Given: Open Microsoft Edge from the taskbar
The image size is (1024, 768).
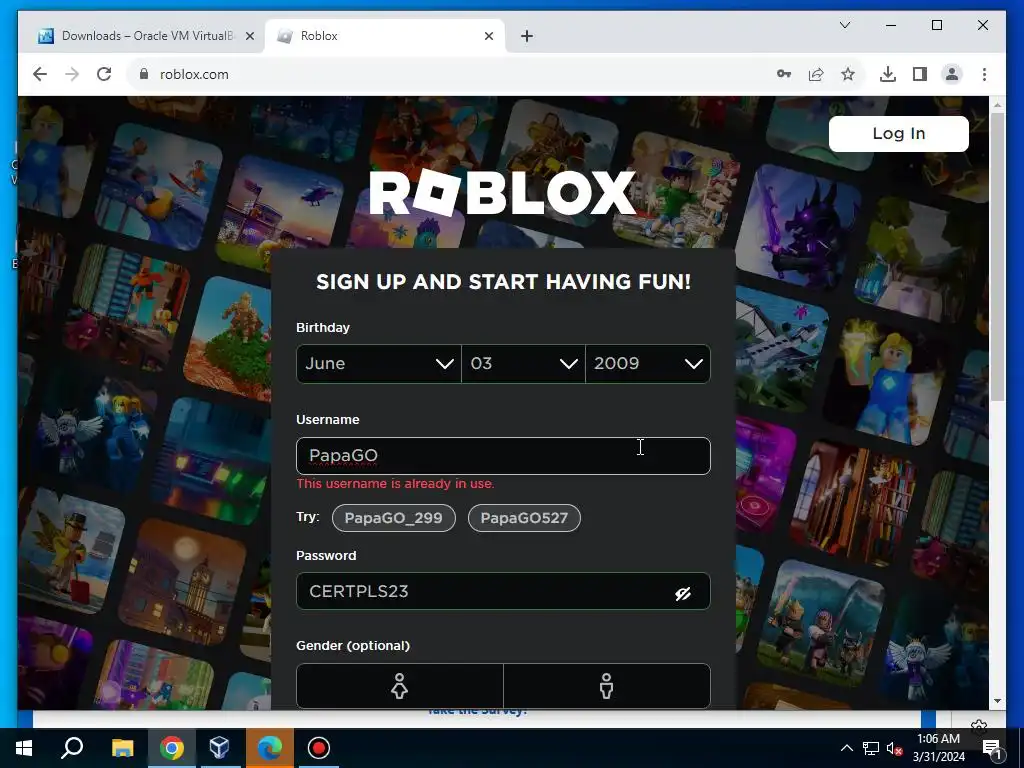Looking at the screenshot, I should (269, 748).
